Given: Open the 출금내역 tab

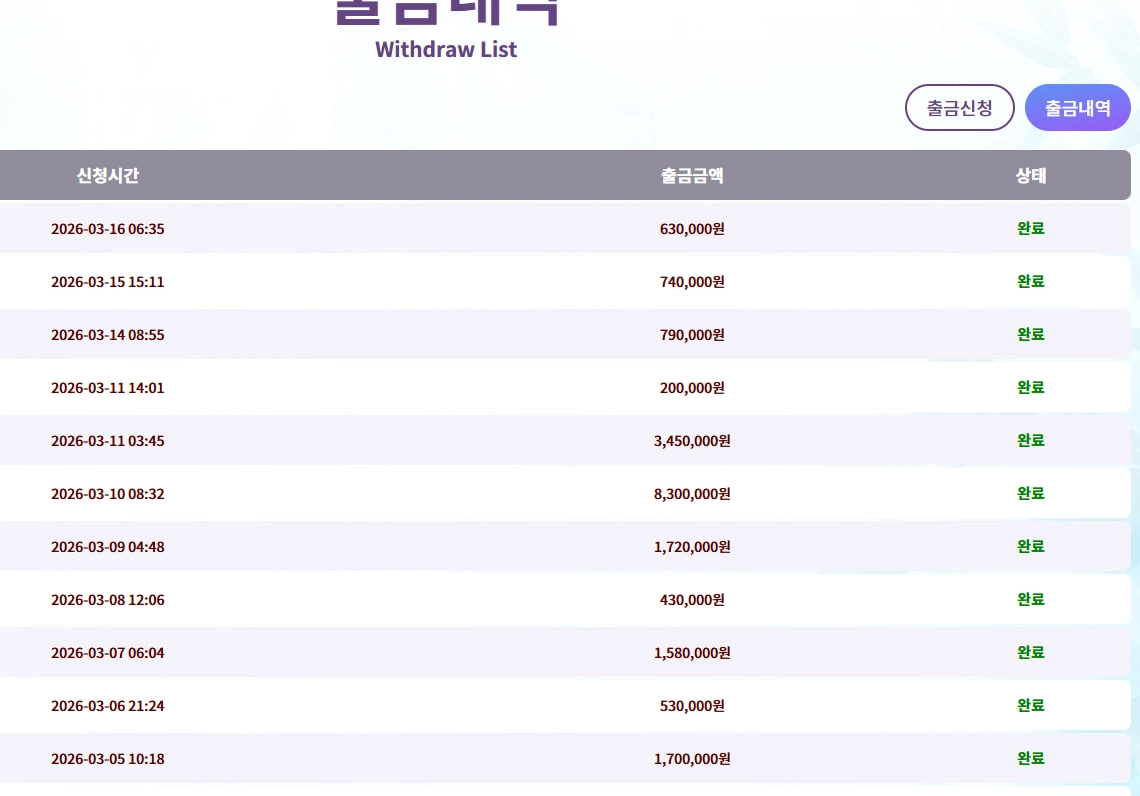Looking at the screenshot, I should [1078, 108].
